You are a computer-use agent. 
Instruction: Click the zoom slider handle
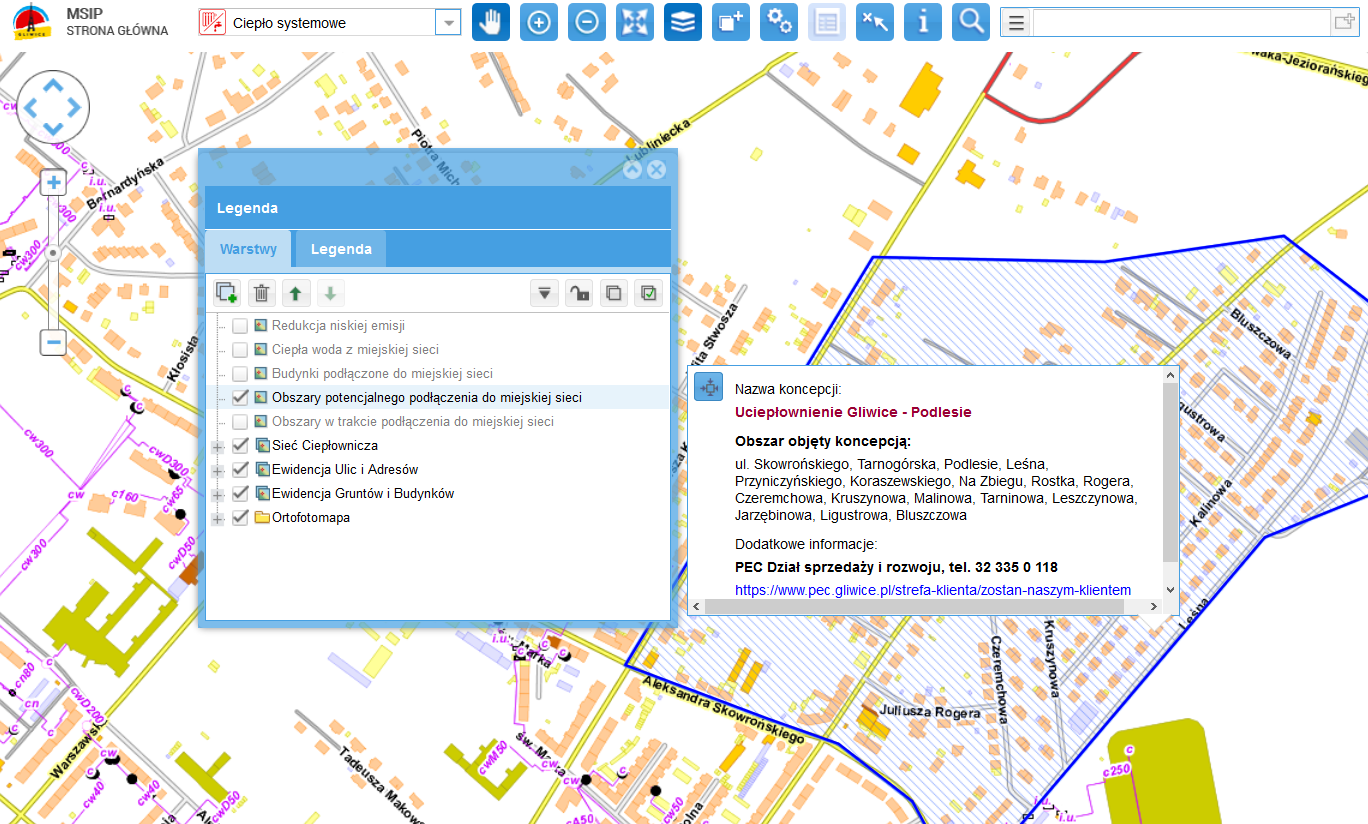click(53, 254)
